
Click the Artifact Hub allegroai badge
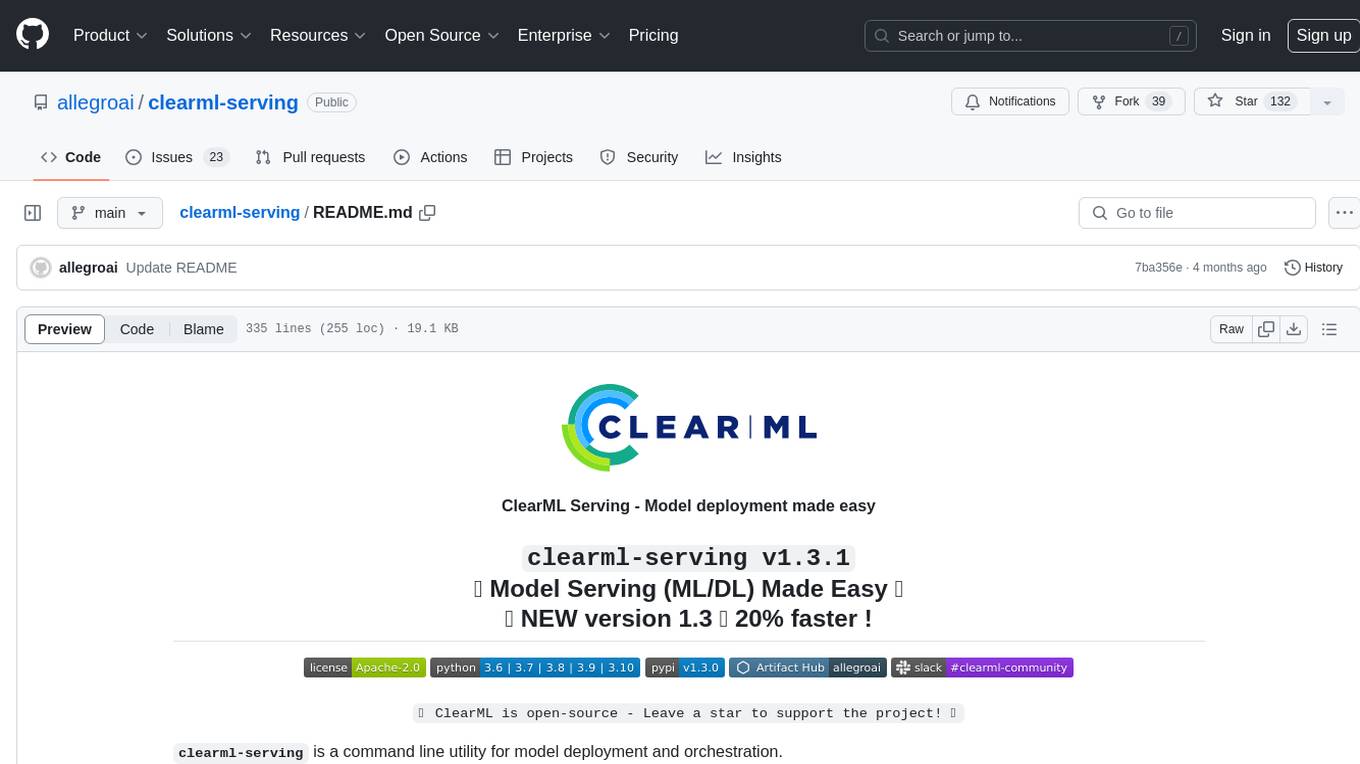tap(807, 667)
